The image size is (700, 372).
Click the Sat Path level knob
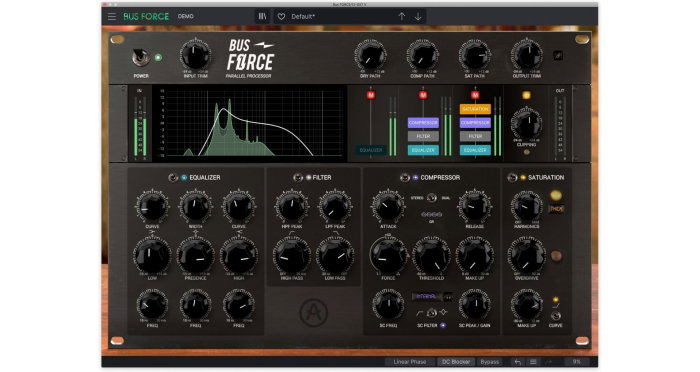click(475, 55)
